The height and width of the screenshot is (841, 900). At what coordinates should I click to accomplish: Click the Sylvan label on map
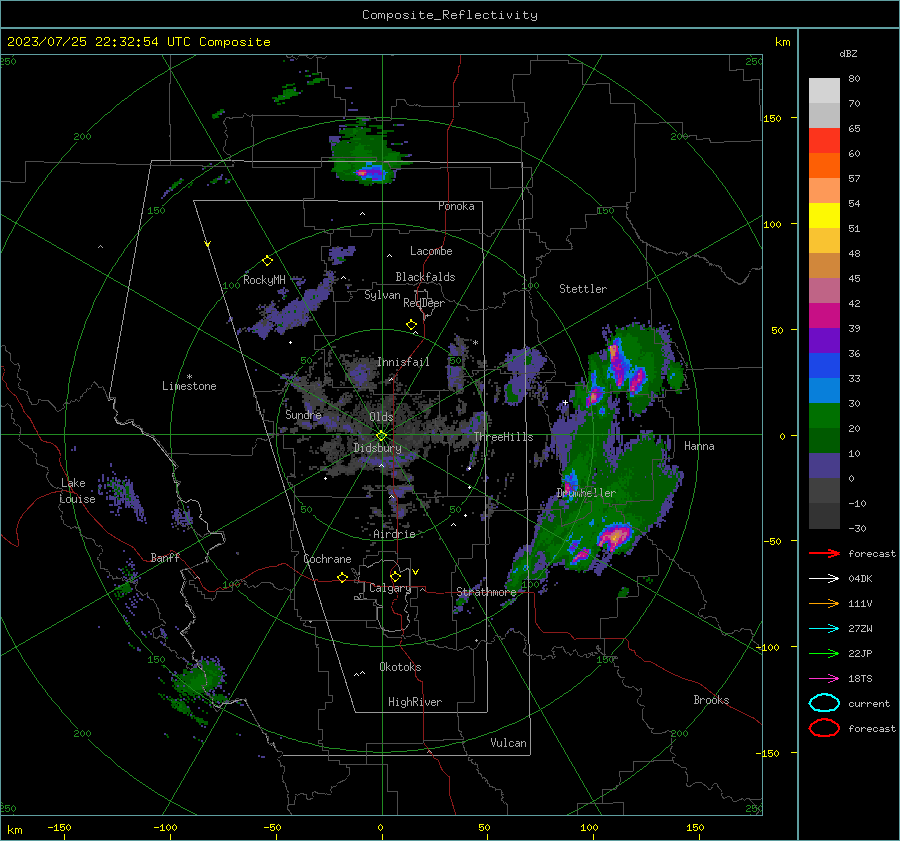pos(382,295)
